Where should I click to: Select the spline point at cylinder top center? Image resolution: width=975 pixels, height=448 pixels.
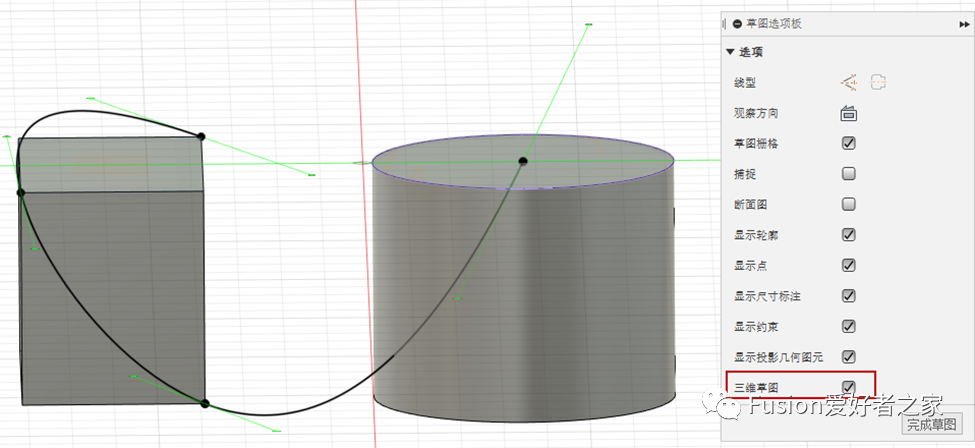pos(523,161)
